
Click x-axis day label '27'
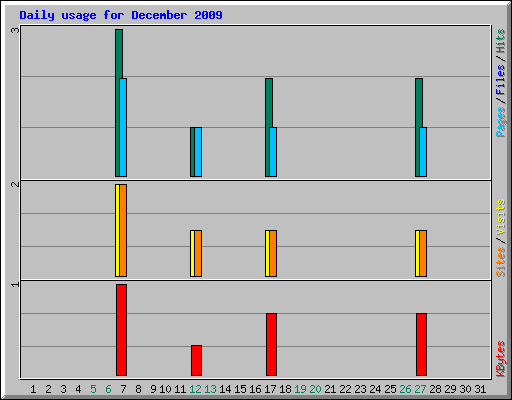(x=420, y=389)
